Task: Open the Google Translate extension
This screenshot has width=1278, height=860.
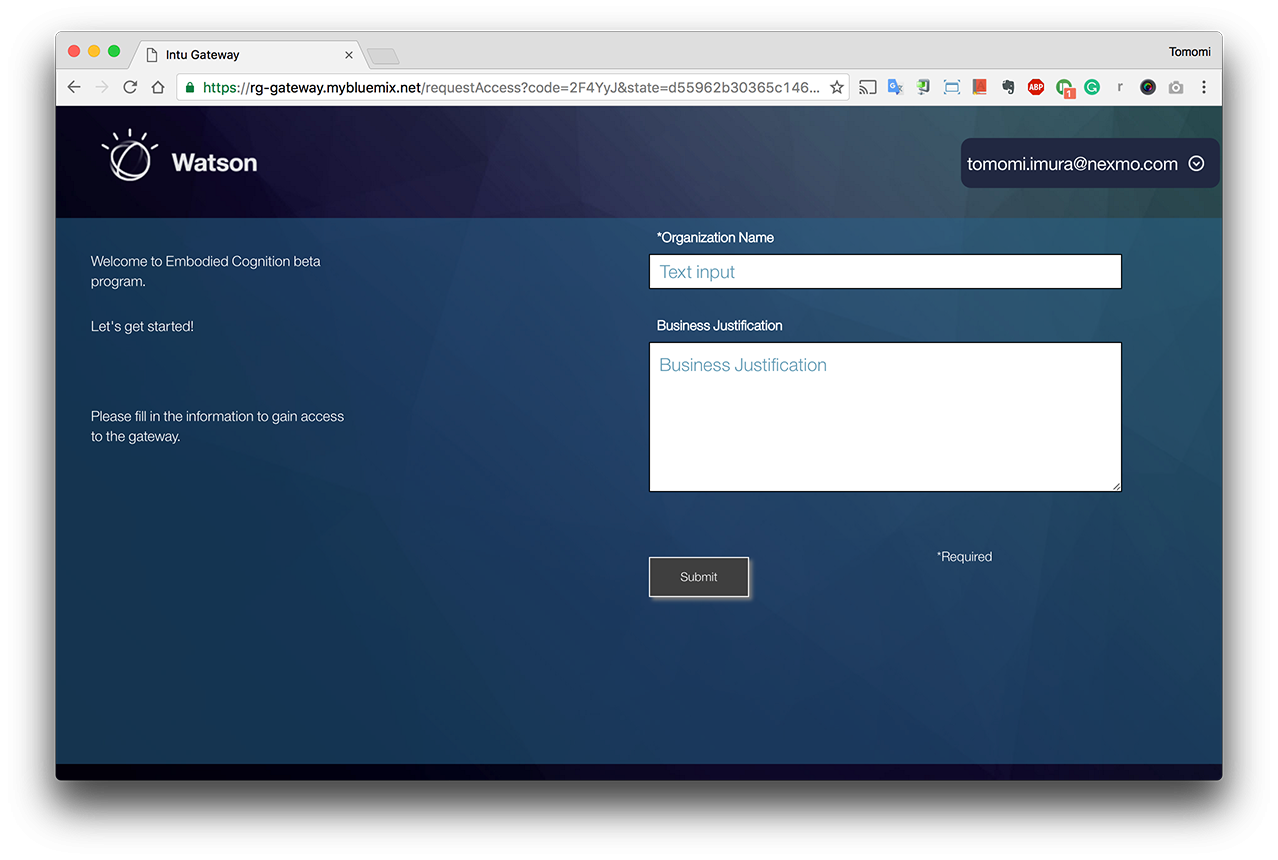Action: tap(896, 87)
